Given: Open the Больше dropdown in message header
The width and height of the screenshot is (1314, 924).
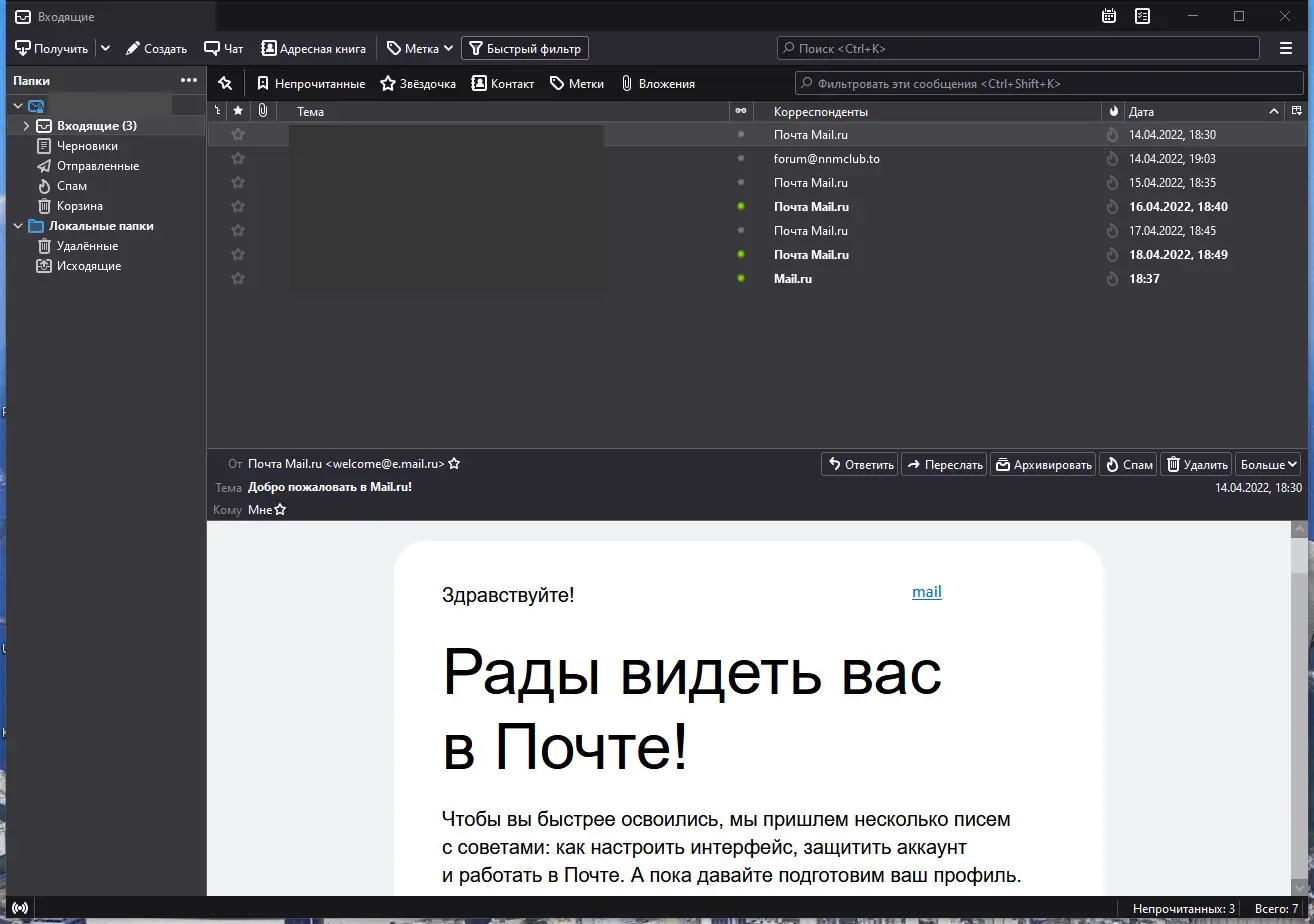Looking at the screenshot, I should 1268,464.
